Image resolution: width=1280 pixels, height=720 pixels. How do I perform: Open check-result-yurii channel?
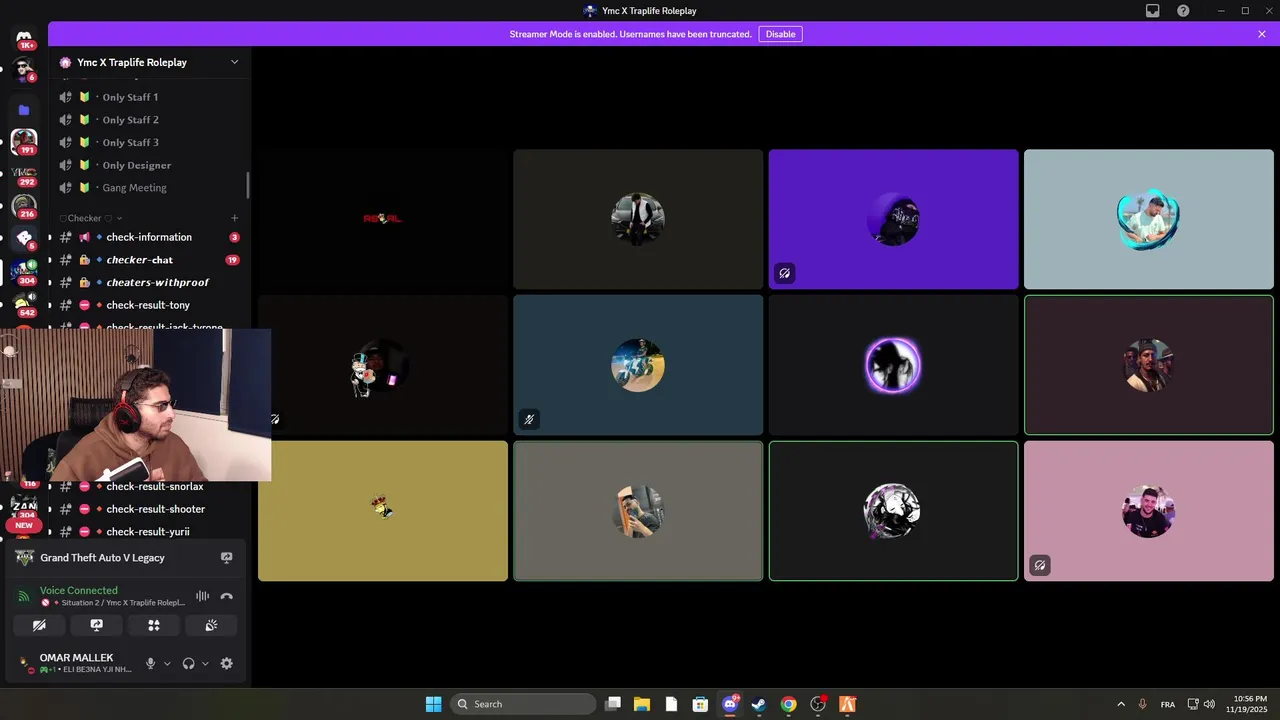point(148,532)
